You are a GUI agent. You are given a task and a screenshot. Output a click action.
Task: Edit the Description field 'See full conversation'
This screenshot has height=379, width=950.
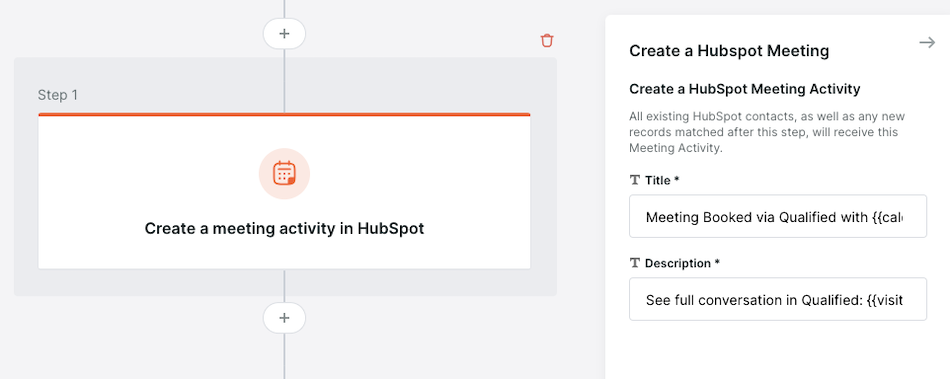pyautogui.click(x=778, y=299)
